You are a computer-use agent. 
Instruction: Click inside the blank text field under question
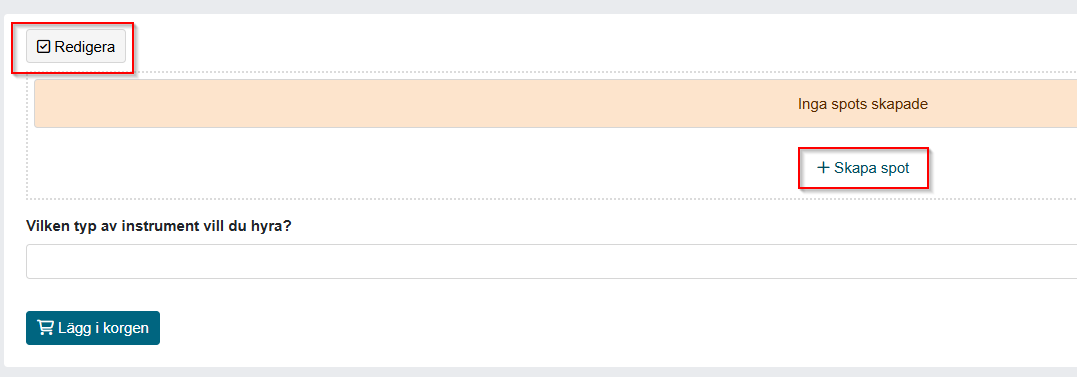click(x=552, y=262)
